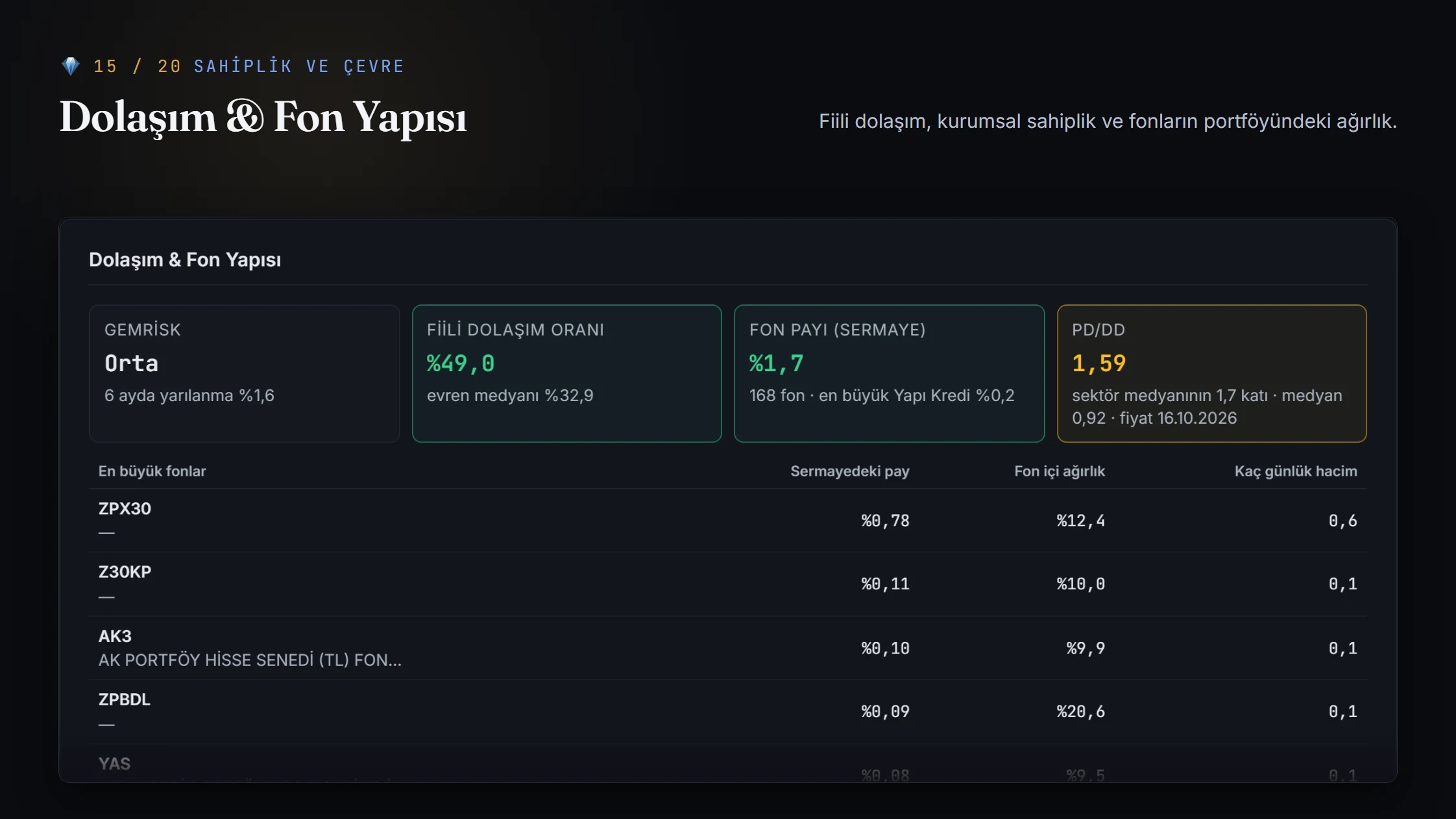Select the ZPBDL fund name
This screenshot has height=819, width=1456.
click(x=124, y=700)
